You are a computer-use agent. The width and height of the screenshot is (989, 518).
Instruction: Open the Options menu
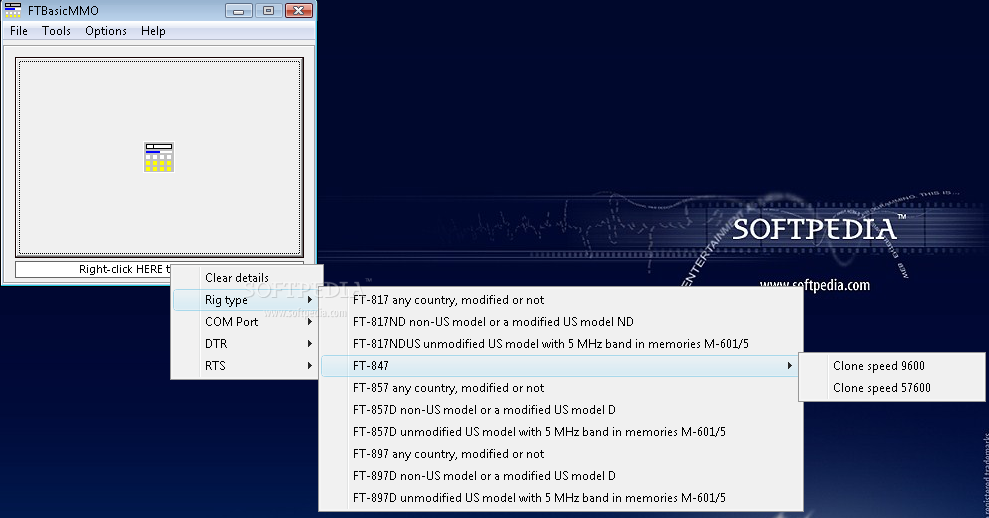[x=106, y=31]
